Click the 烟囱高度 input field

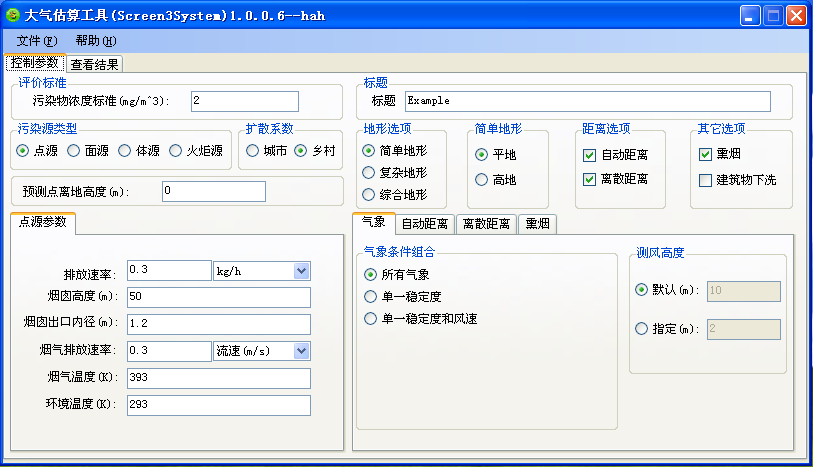point(219,298)
